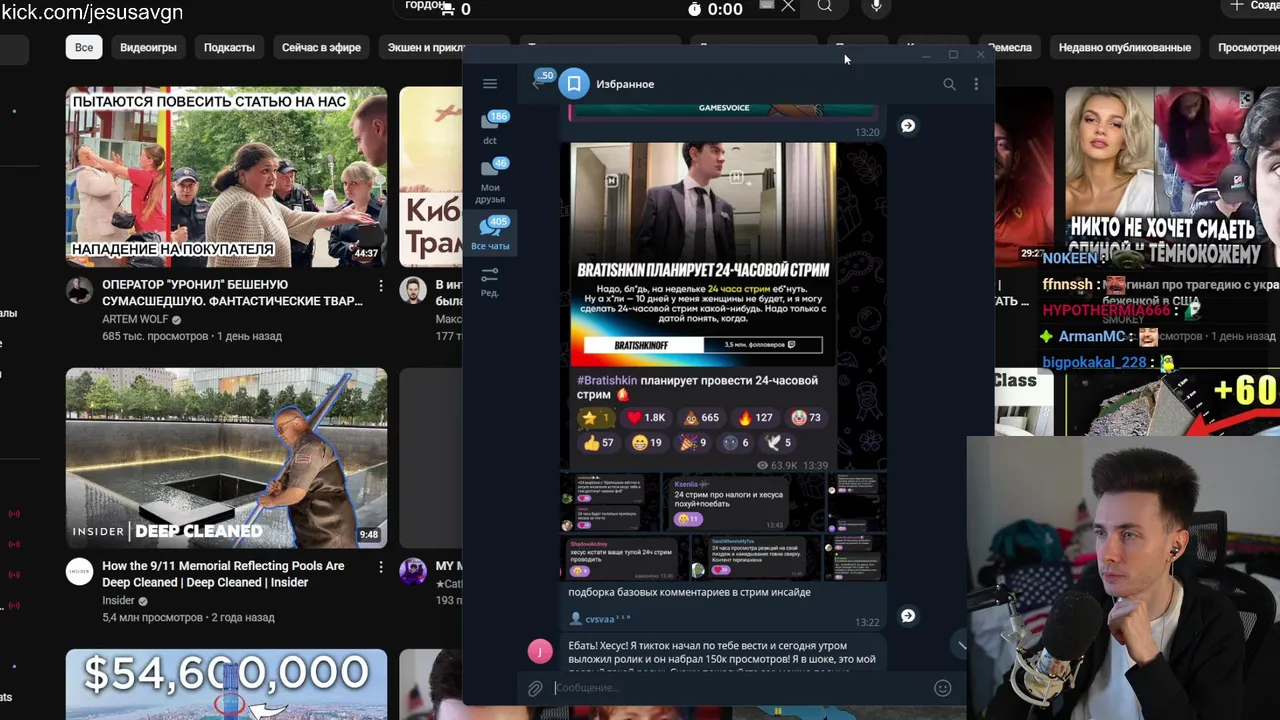Viewport: 1280px width, 720px height.
Task: Add thumbs up reaction with 57
Action: coord(600,443)
